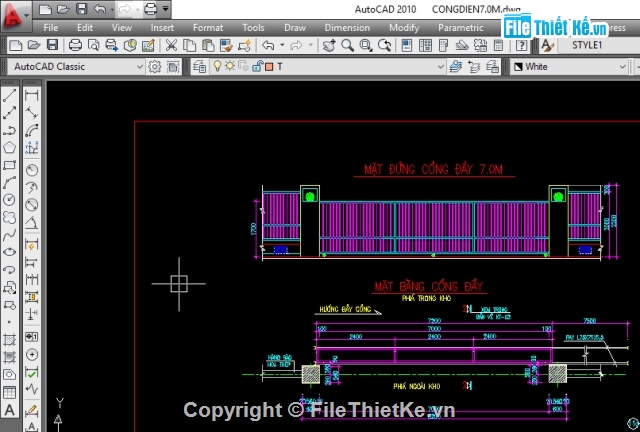
Task: Click the Zoom Window icon
Action: [366, 45]
